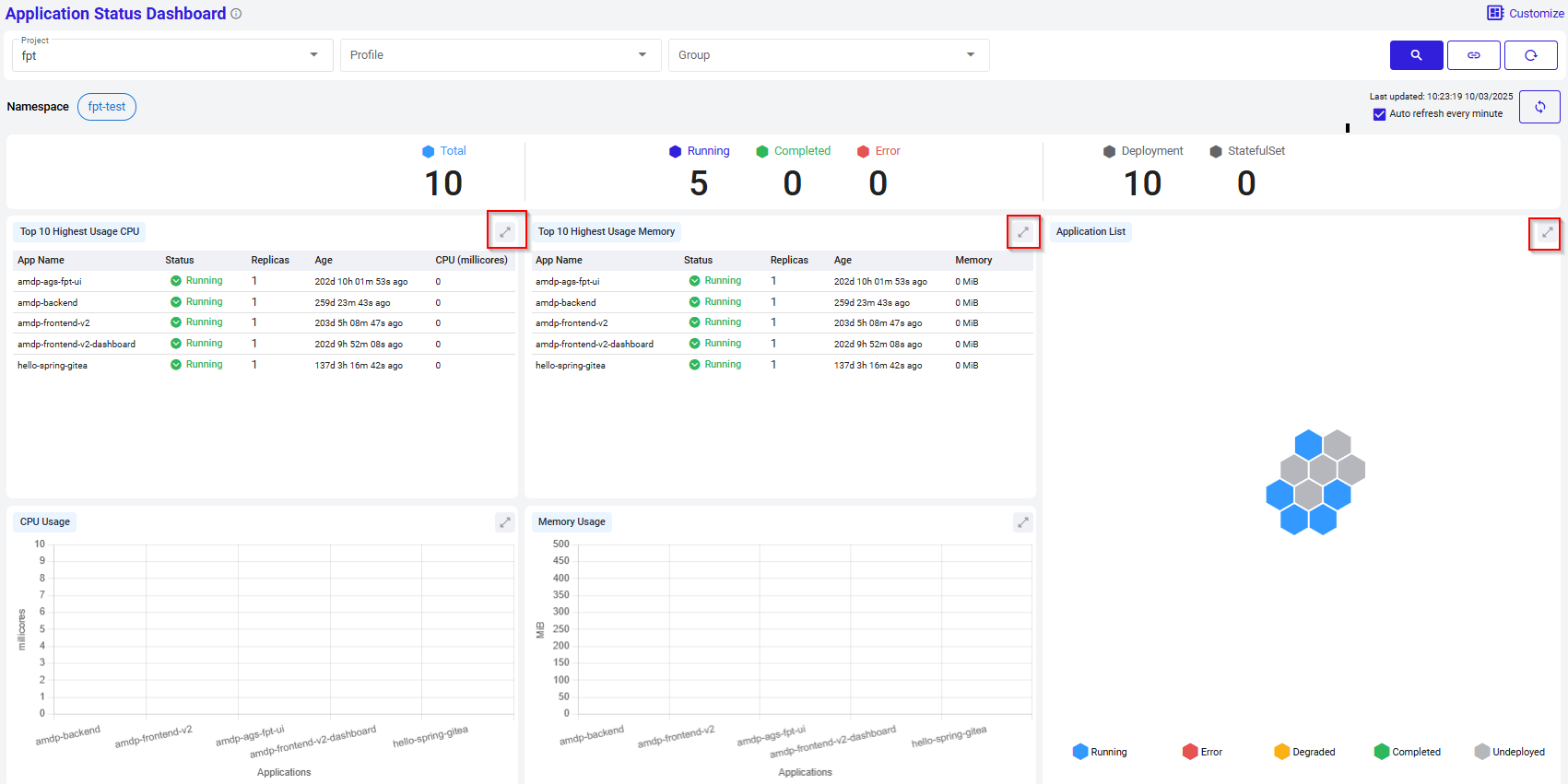Toggle Error legend in Application List
The width and height of the screenshot is (1568, 784).
pyautogui.click(x=1202, y=752)
